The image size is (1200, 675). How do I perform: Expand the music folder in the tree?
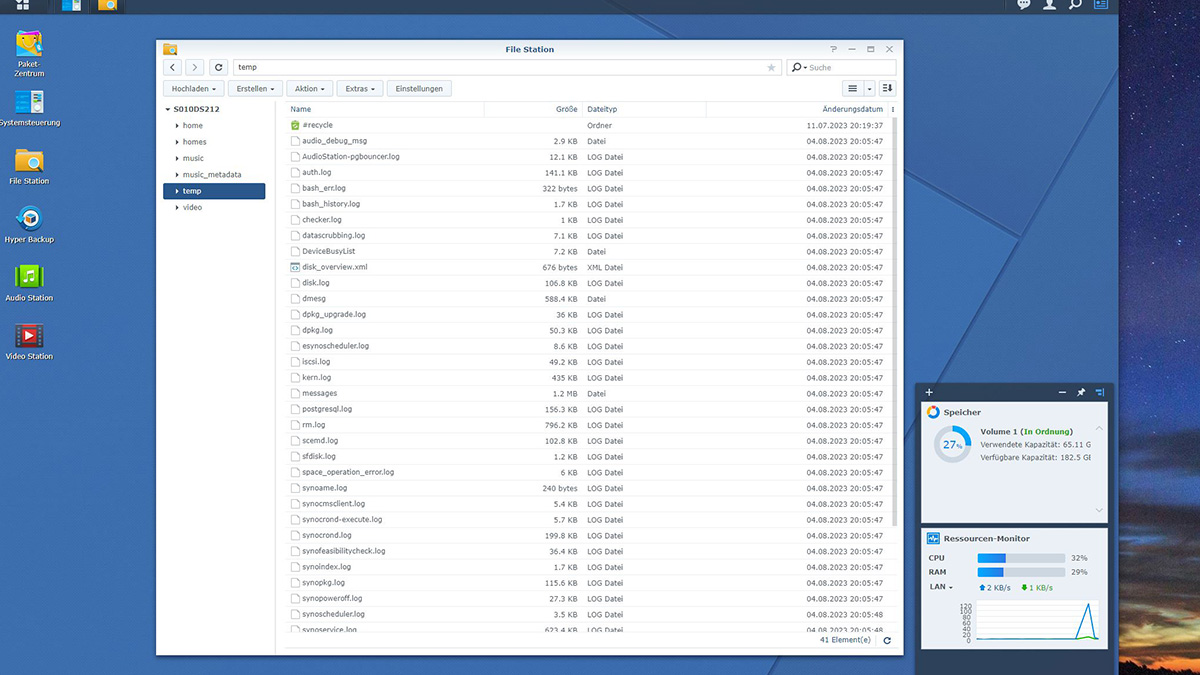(177, 158)
